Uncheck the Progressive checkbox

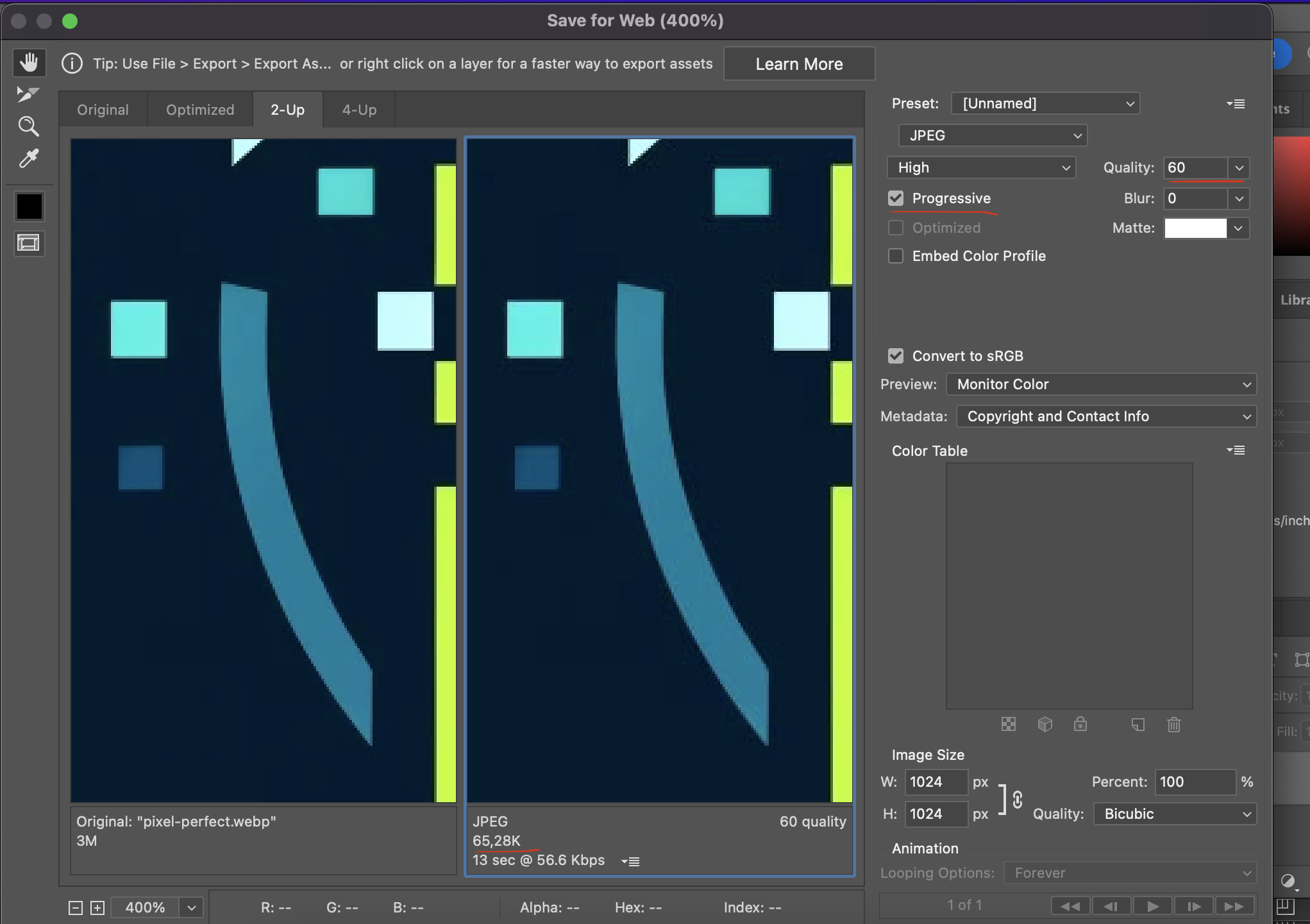[x=896, y=198]
